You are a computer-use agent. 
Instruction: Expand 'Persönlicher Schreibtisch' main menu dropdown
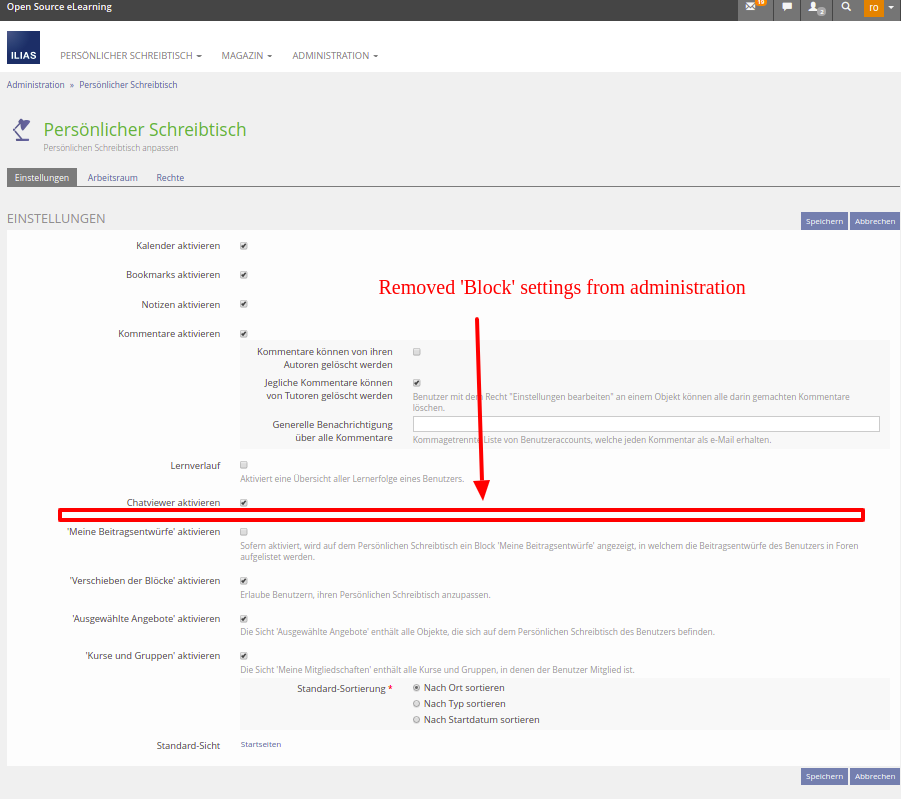131,56
